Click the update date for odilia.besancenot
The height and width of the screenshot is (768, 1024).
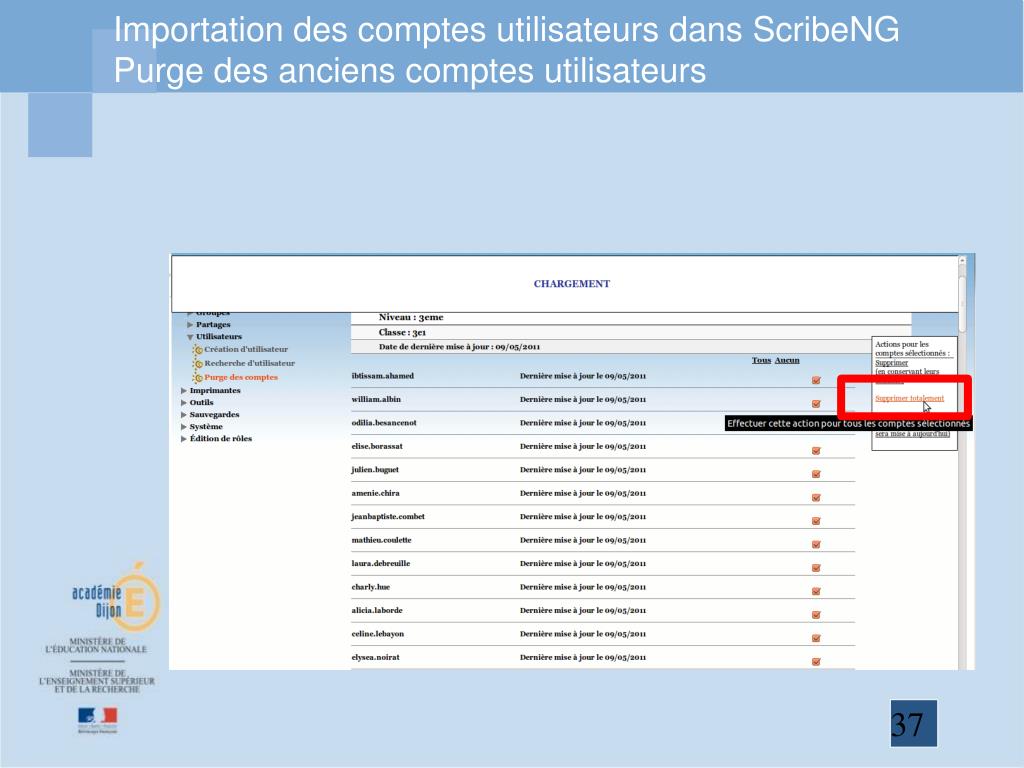coord(583,423)
